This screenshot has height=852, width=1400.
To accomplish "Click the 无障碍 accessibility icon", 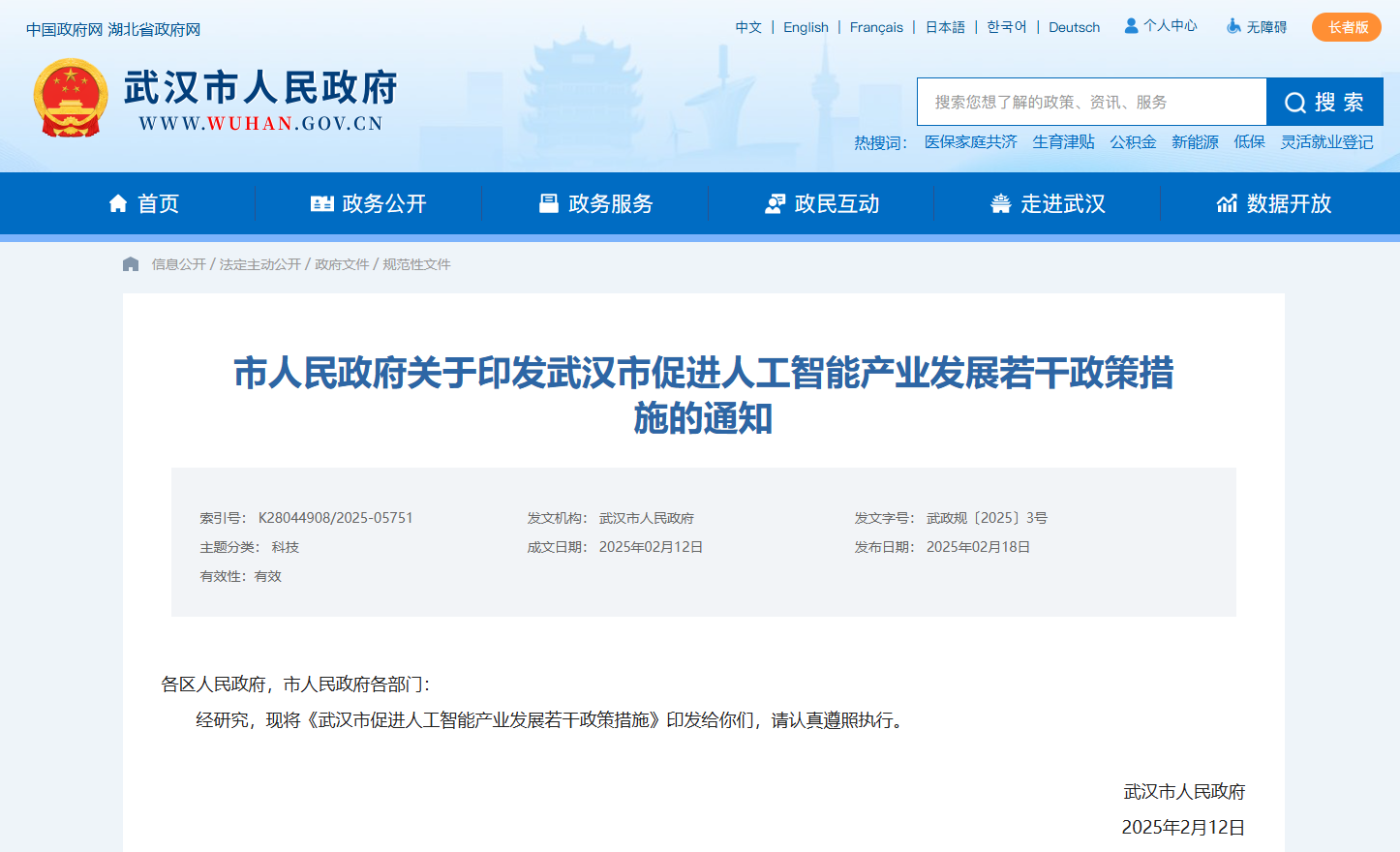I will [1233, 26].
